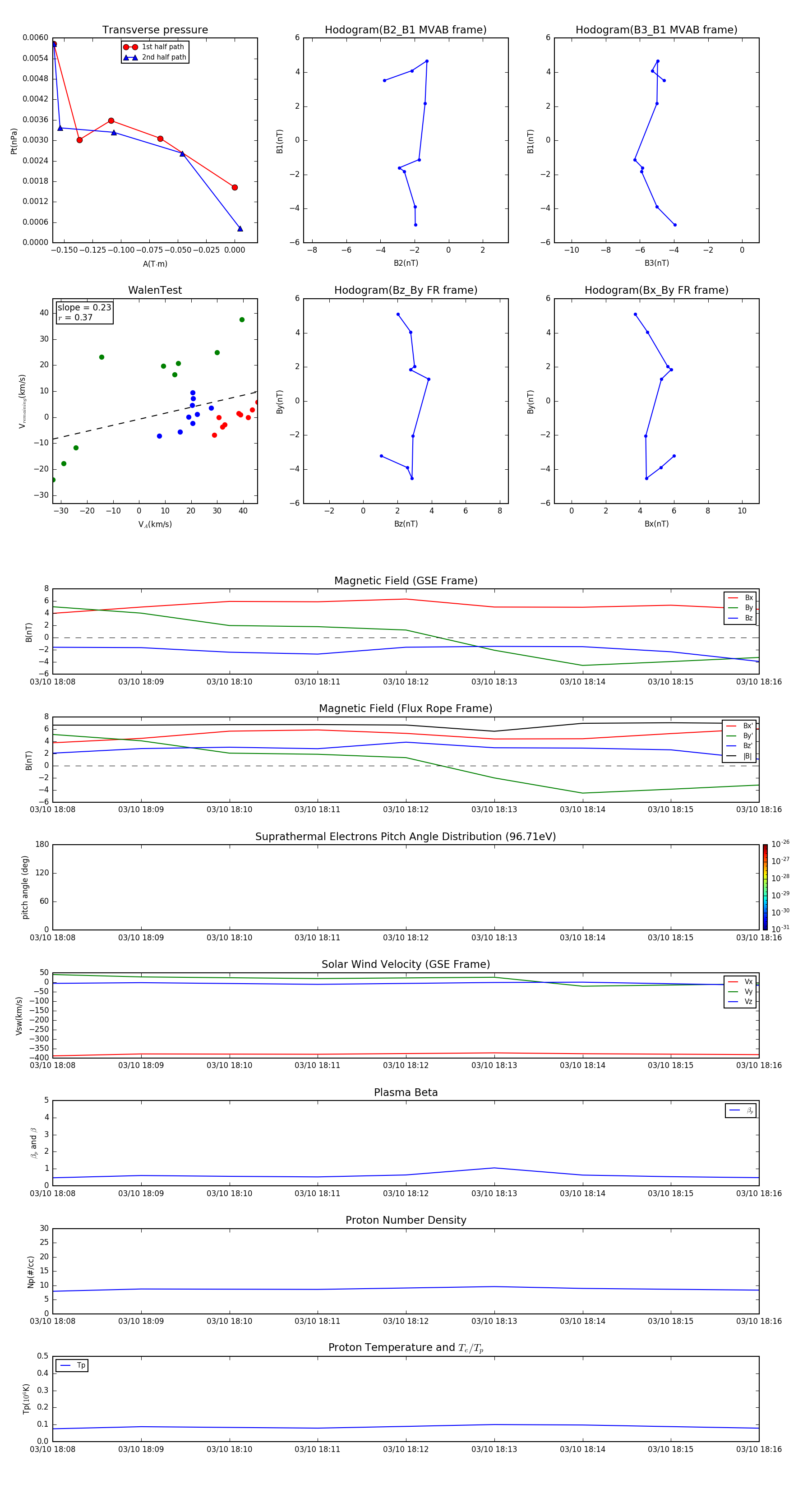Click the highest green dot in WalenTest
The width and height of the screenshot is (812, 1489).
point(242,319)
